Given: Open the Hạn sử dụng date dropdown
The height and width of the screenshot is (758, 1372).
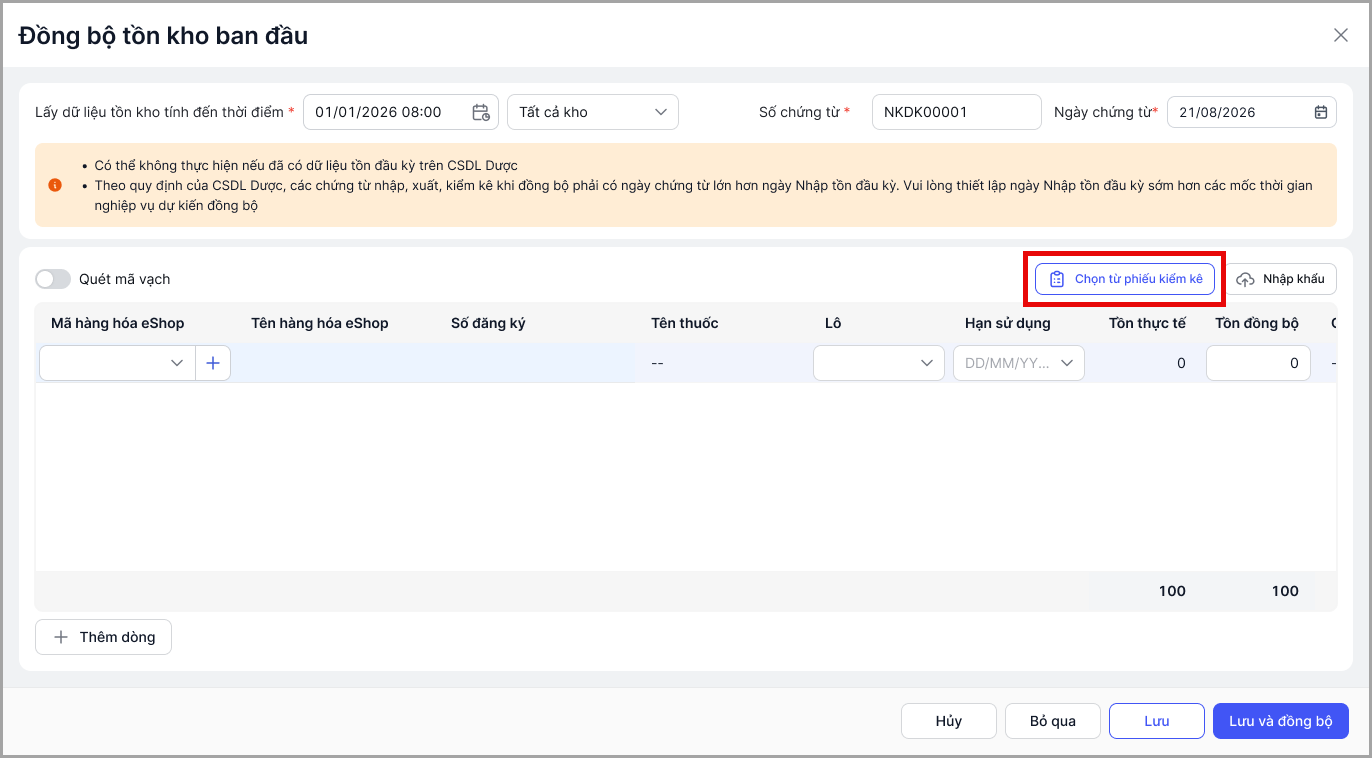Looking at the screenshot, I should point(1019,363).
